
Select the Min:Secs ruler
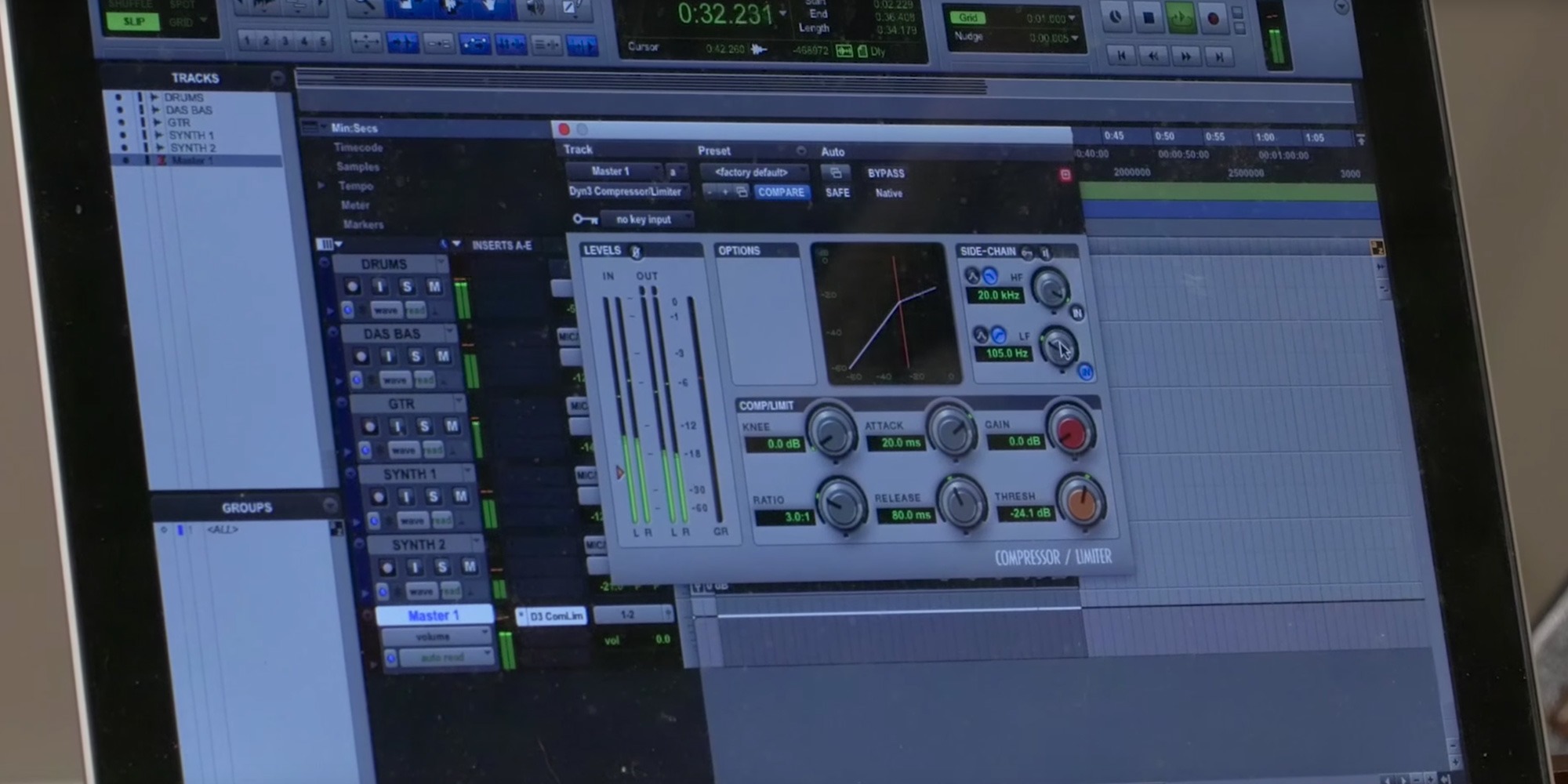click(354, 128)
